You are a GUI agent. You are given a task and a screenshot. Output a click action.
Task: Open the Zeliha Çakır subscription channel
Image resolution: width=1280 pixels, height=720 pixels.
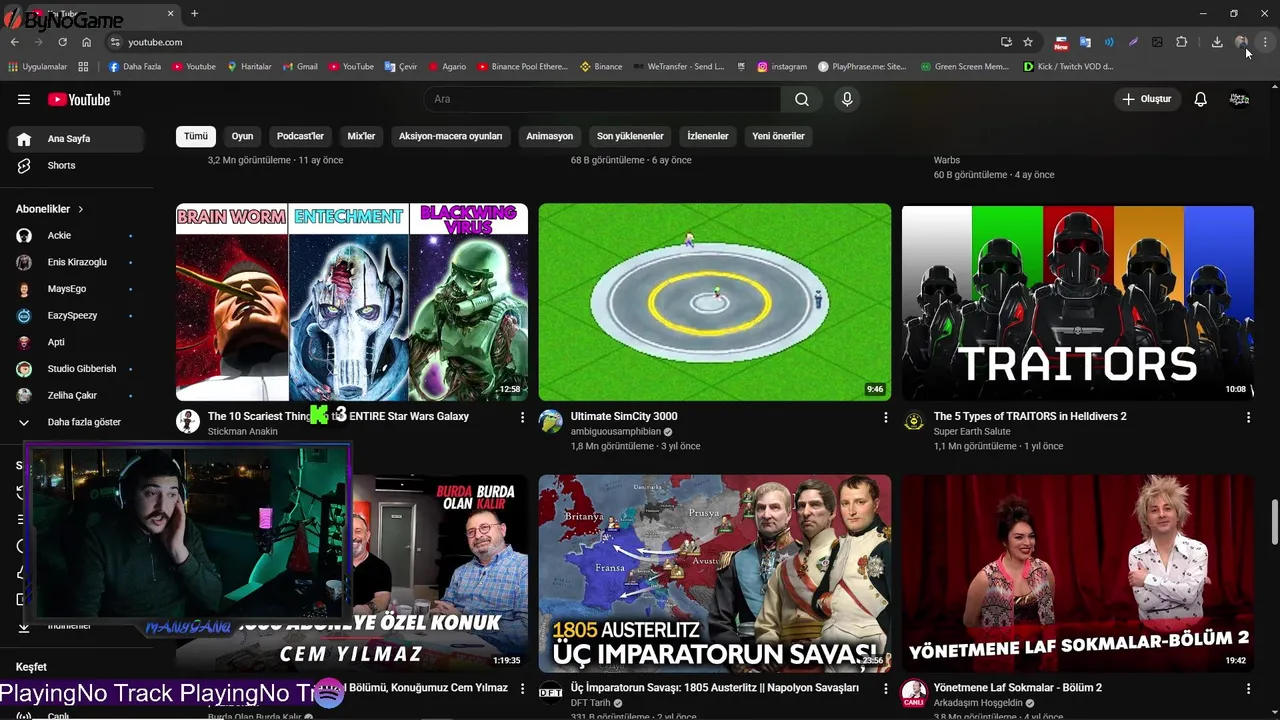point(77,395)
